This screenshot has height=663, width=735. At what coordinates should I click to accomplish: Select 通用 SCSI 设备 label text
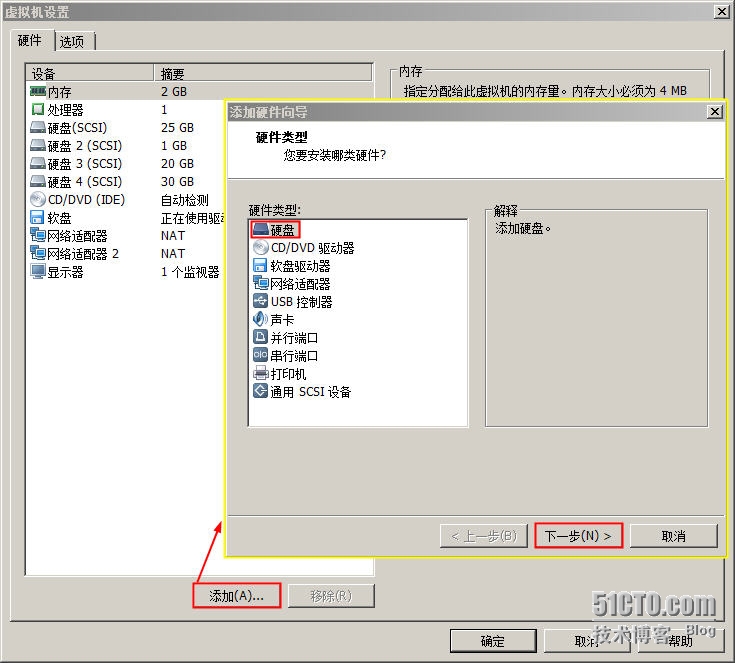coord(311,392)
